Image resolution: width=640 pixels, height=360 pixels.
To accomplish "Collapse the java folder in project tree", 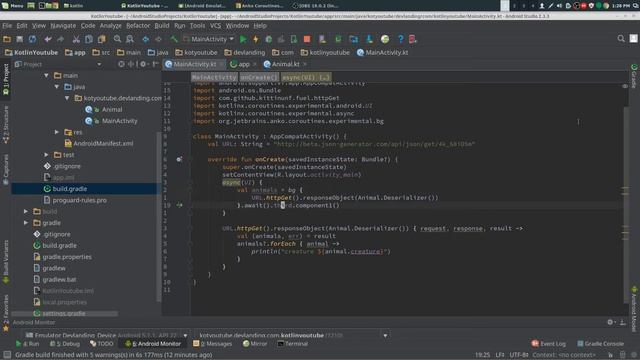I will pyautogui.click(x=57, y=87).
